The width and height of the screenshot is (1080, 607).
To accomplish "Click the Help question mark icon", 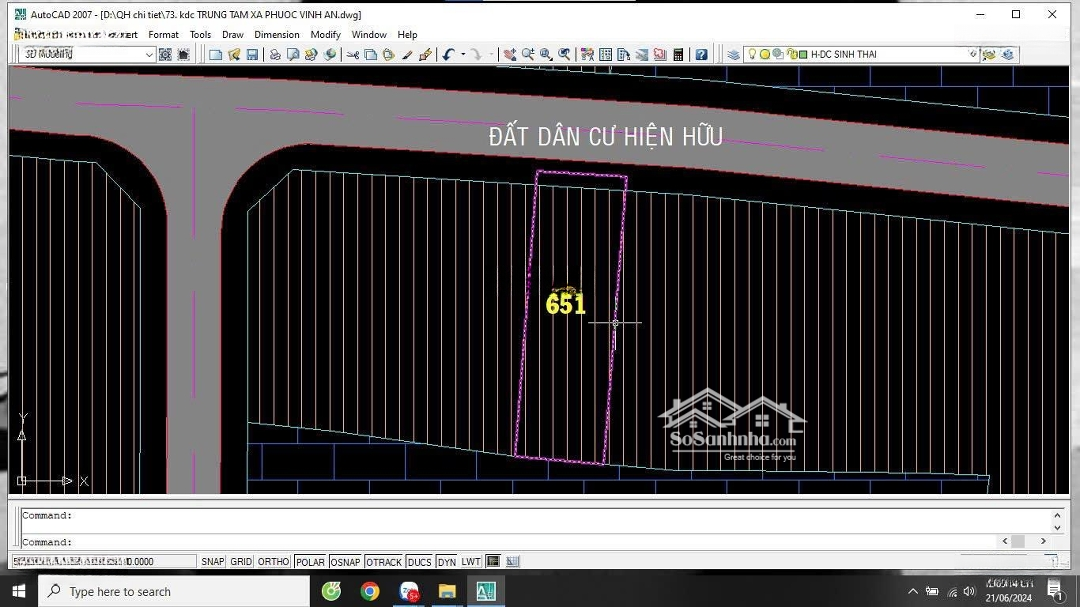I will (702, 55).
